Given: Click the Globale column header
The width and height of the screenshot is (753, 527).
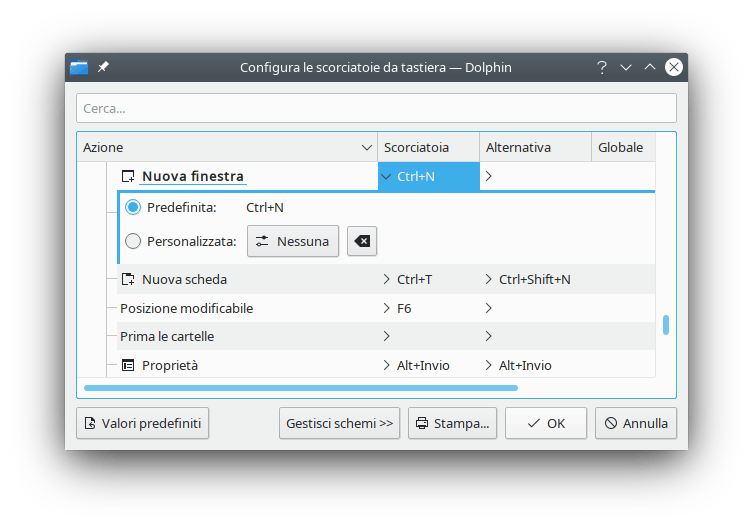Looking at the screenshot, I should point(620,147).
